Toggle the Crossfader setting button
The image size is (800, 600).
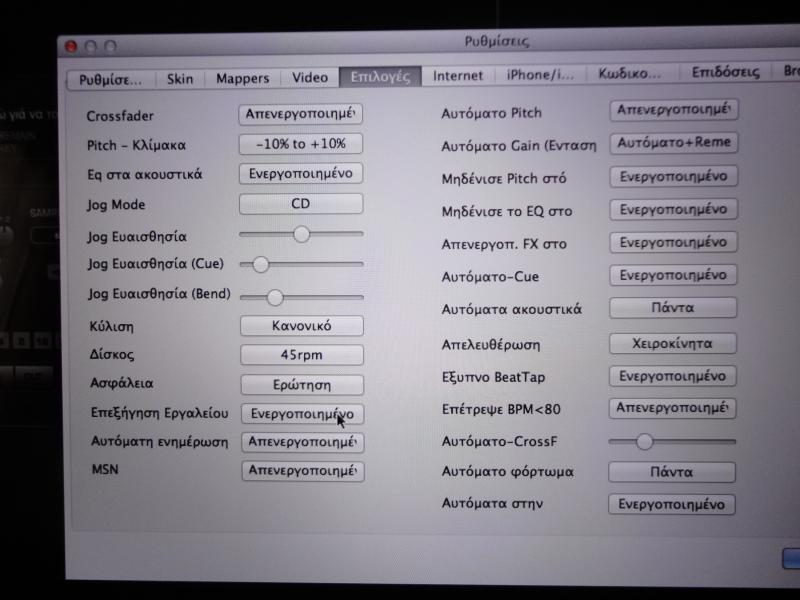click(300, 114)
